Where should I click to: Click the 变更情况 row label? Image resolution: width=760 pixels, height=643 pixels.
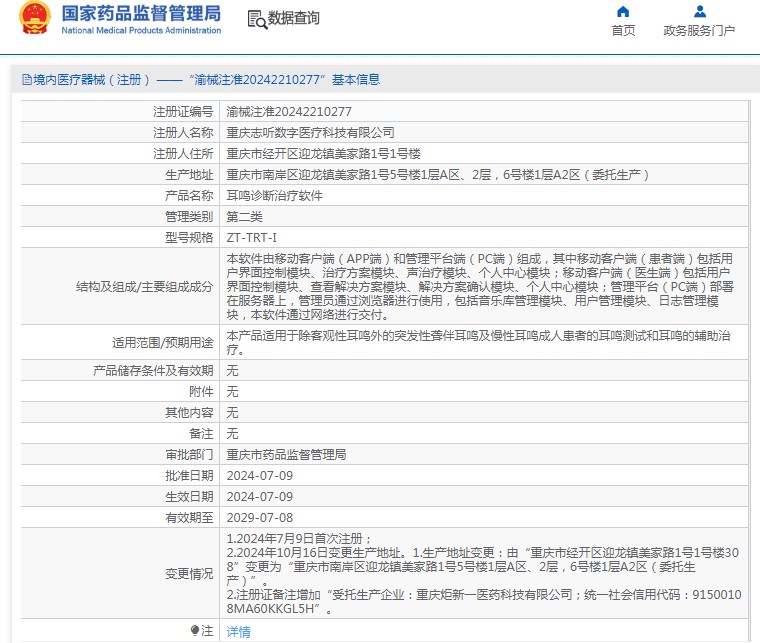[x=189, y=573]
